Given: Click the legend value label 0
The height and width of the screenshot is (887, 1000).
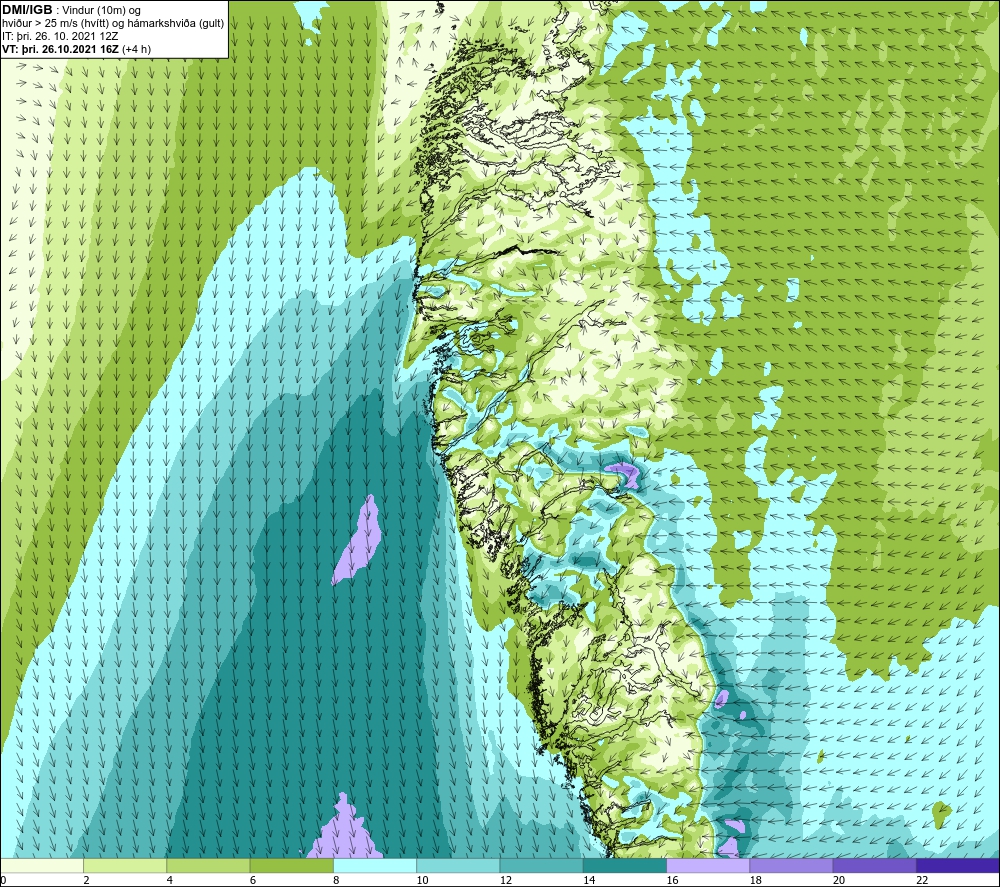Looking at the screenshot, I should pyautogui.click(x=3, y=880).
